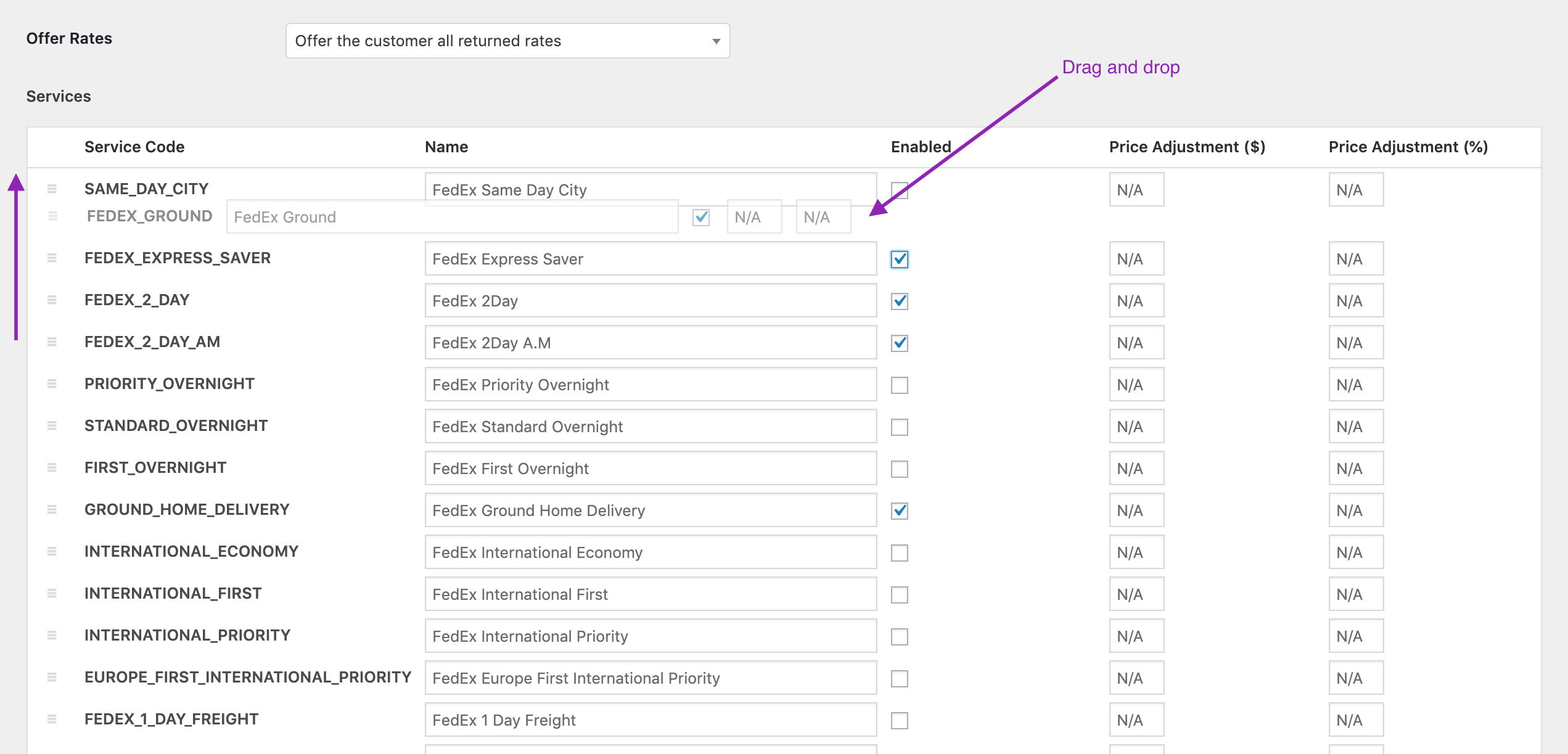1568x754 pixels.
Task: Disable FedEx Express Saver service
Action: [x=900, y=260]
